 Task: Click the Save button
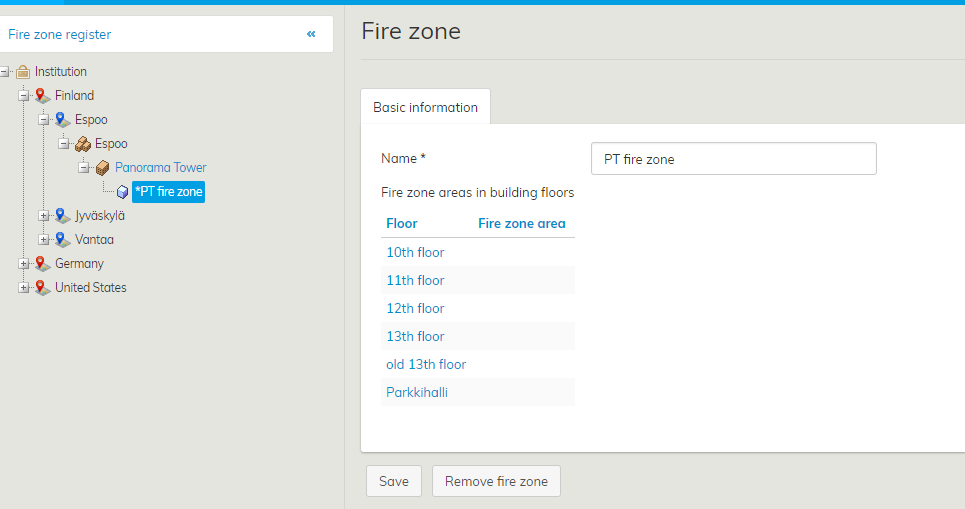[394, 481]
